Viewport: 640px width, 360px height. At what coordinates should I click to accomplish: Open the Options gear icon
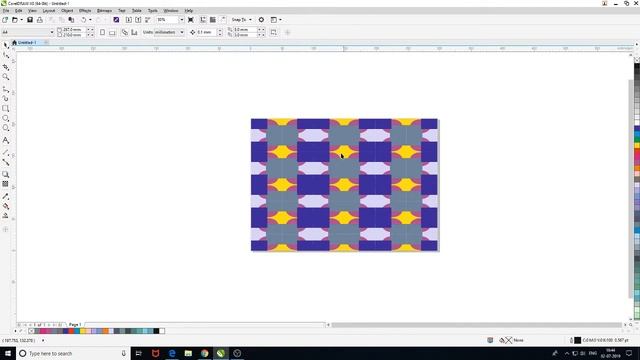point(261,20)
